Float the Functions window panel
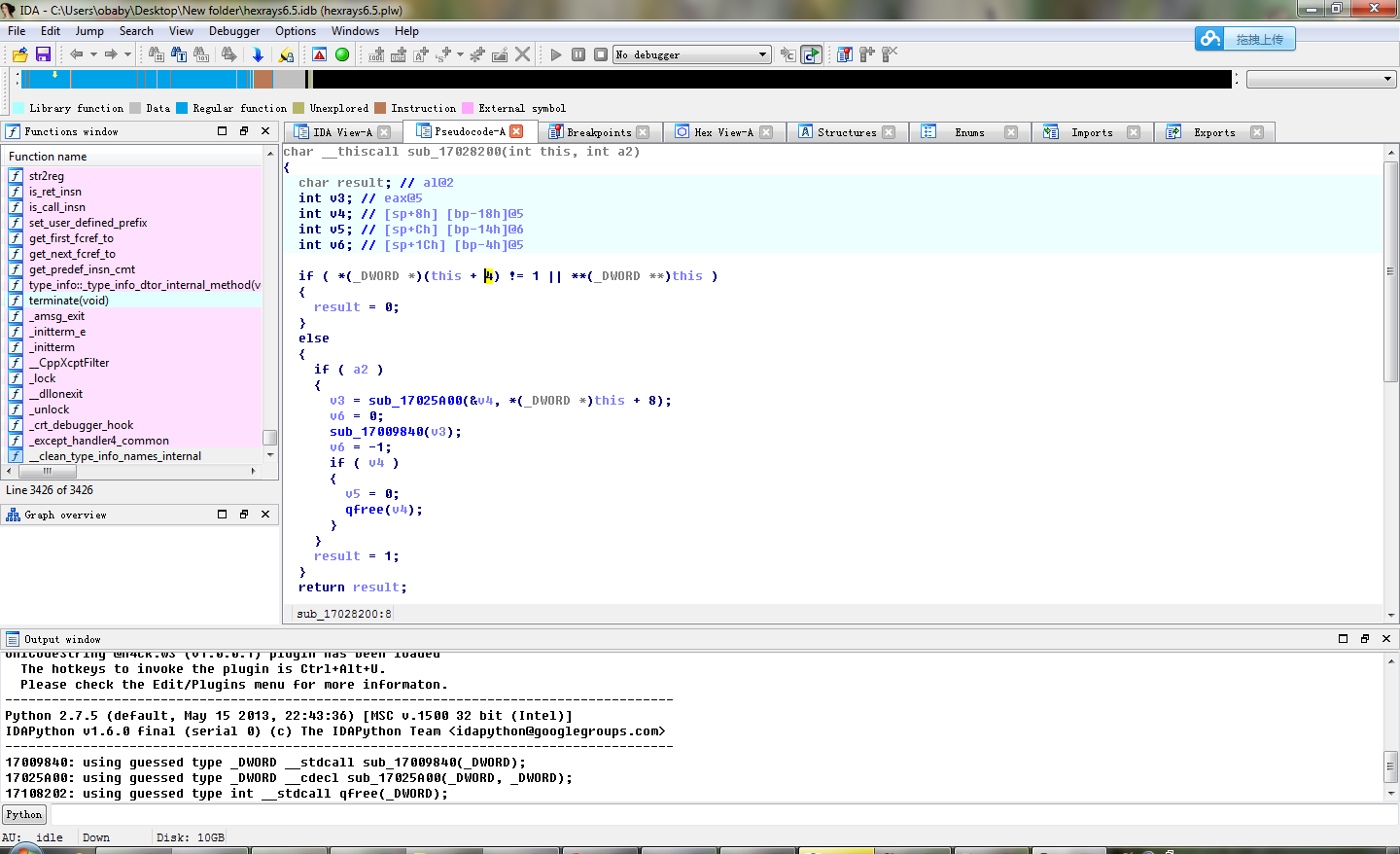1400x854 pixels. pyautogui.click(x=244, y=130)
